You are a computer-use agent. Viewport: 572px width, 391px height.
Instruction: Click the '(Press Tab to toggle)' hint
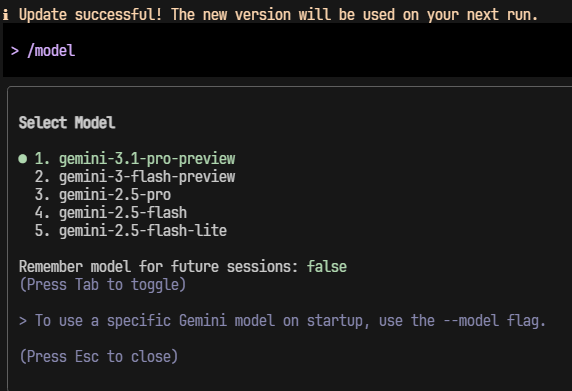click(x=103, y=284)
